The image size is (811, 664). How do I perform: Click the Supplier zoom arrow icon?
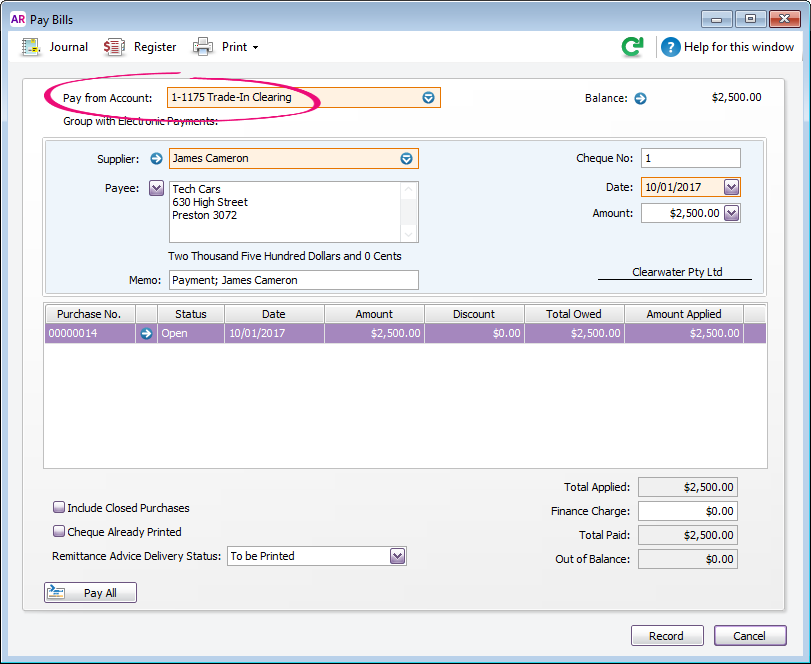coord(156,158)
